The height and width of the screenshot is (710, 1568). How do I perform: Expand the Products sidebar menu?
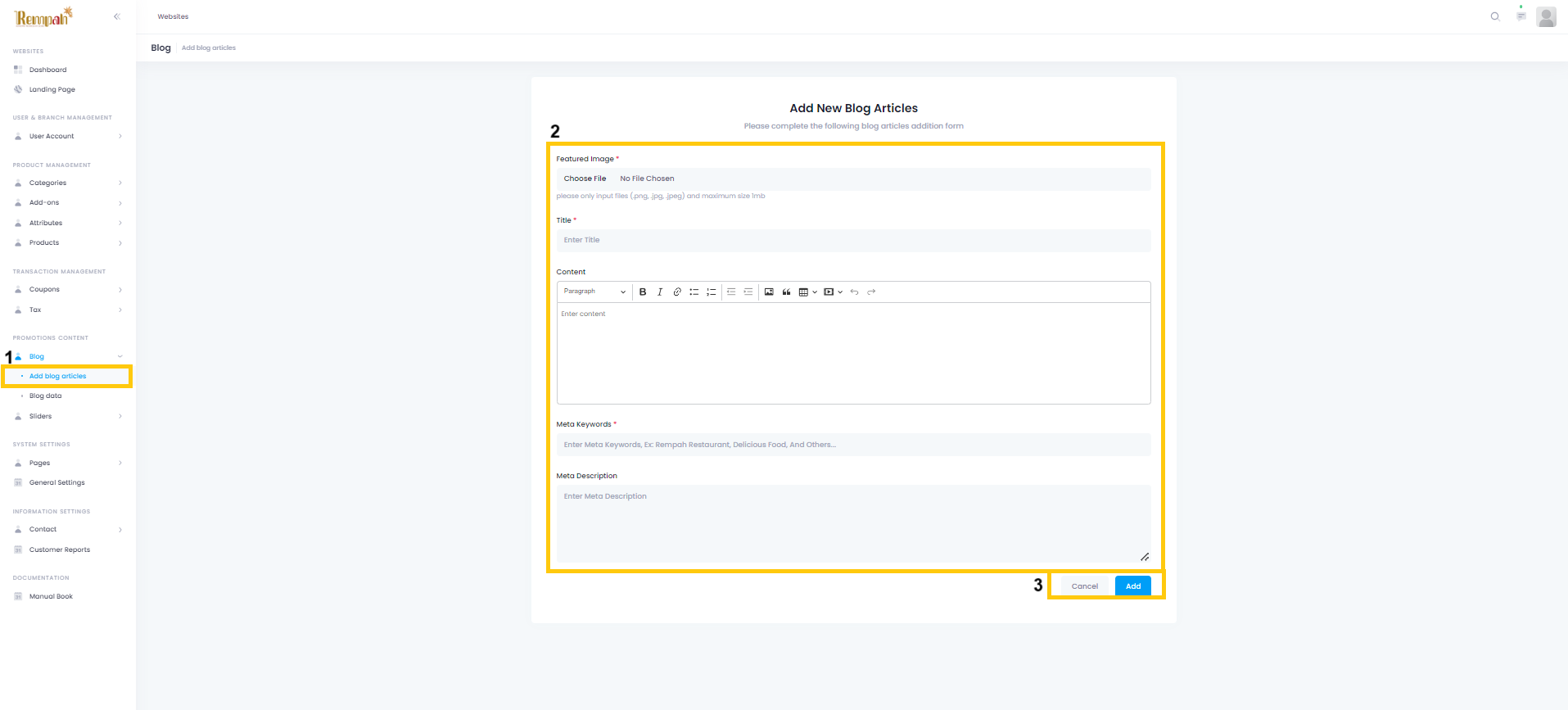coord(68,243)
